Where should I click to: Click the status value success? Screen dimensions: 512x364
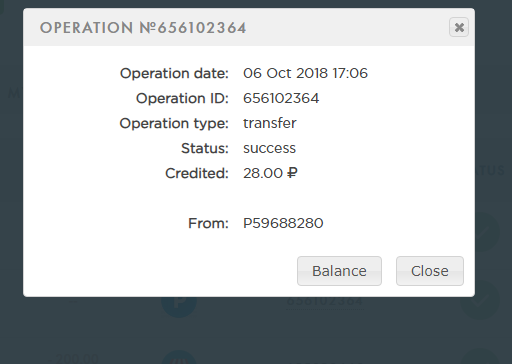[269, 148]
